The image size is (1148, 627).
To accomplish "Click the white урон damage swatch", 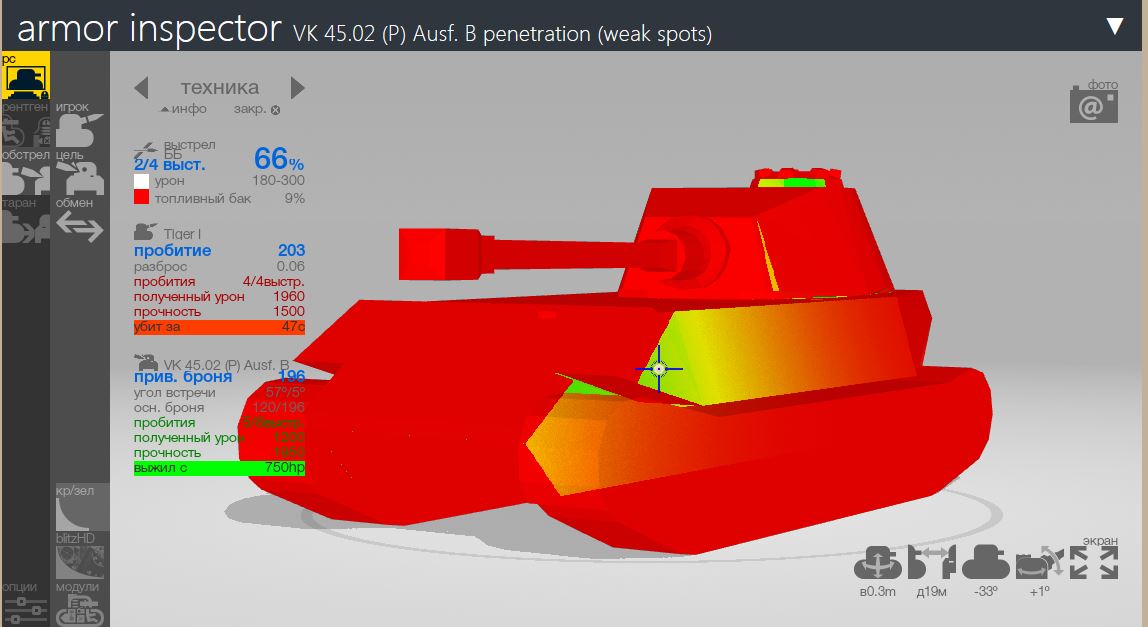I will pos(141,181).
